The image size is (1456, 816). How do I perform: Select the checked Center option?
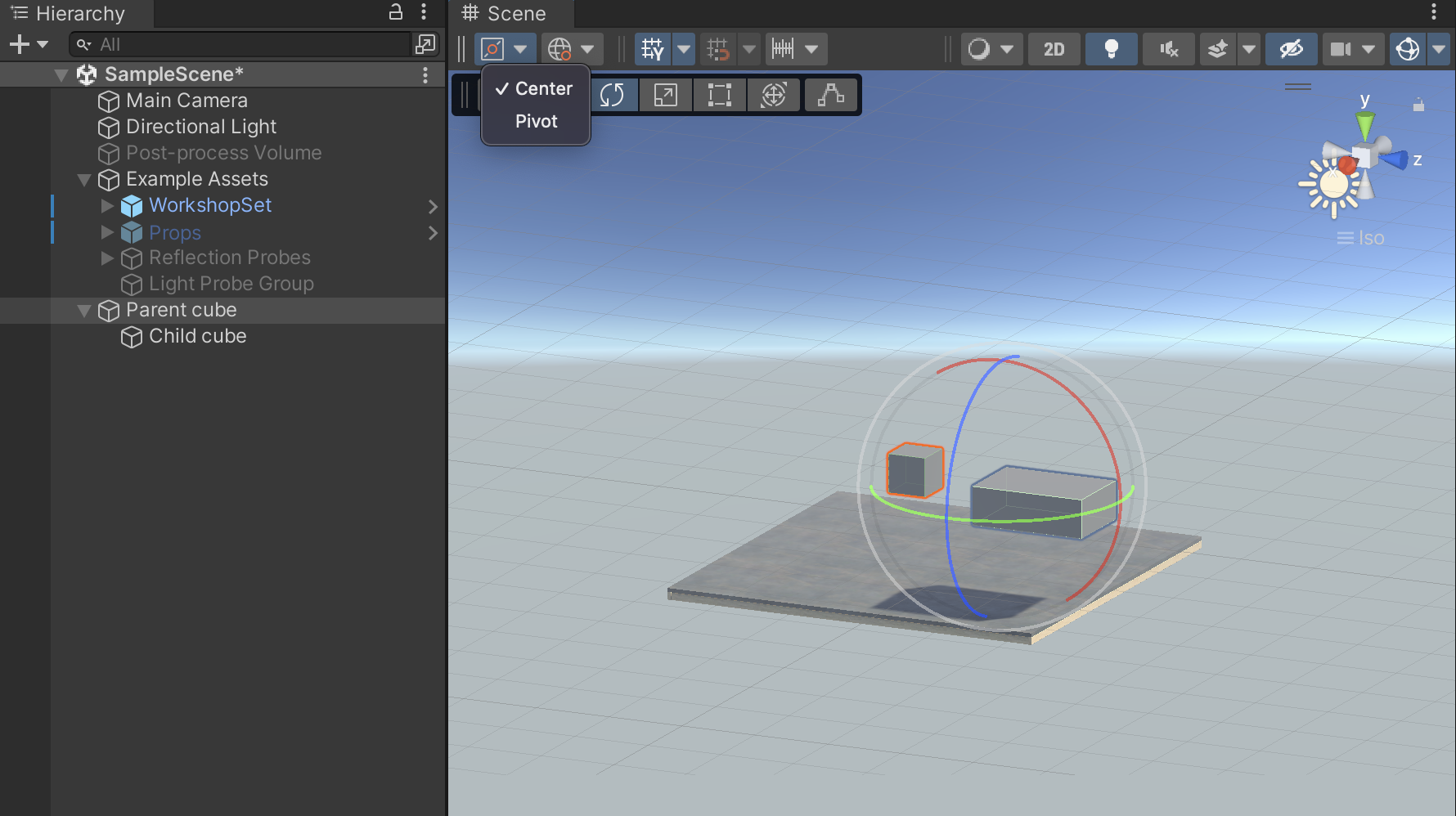(536, 88)
